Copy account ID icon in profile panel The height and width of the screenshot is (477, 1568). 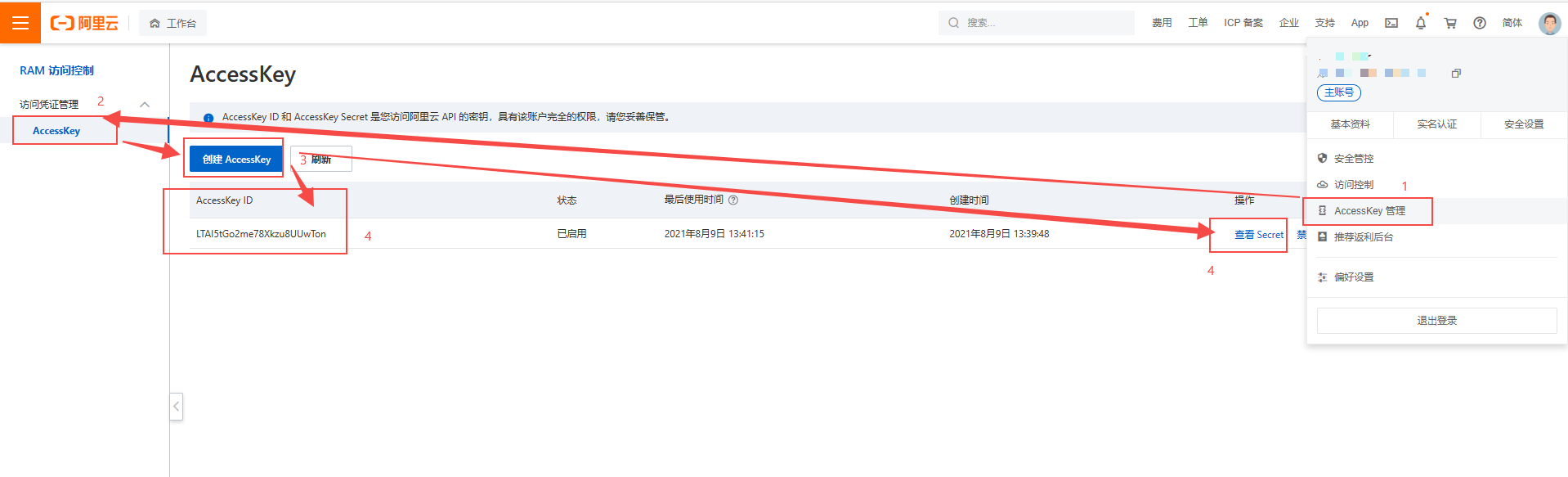pos(1456,74)
